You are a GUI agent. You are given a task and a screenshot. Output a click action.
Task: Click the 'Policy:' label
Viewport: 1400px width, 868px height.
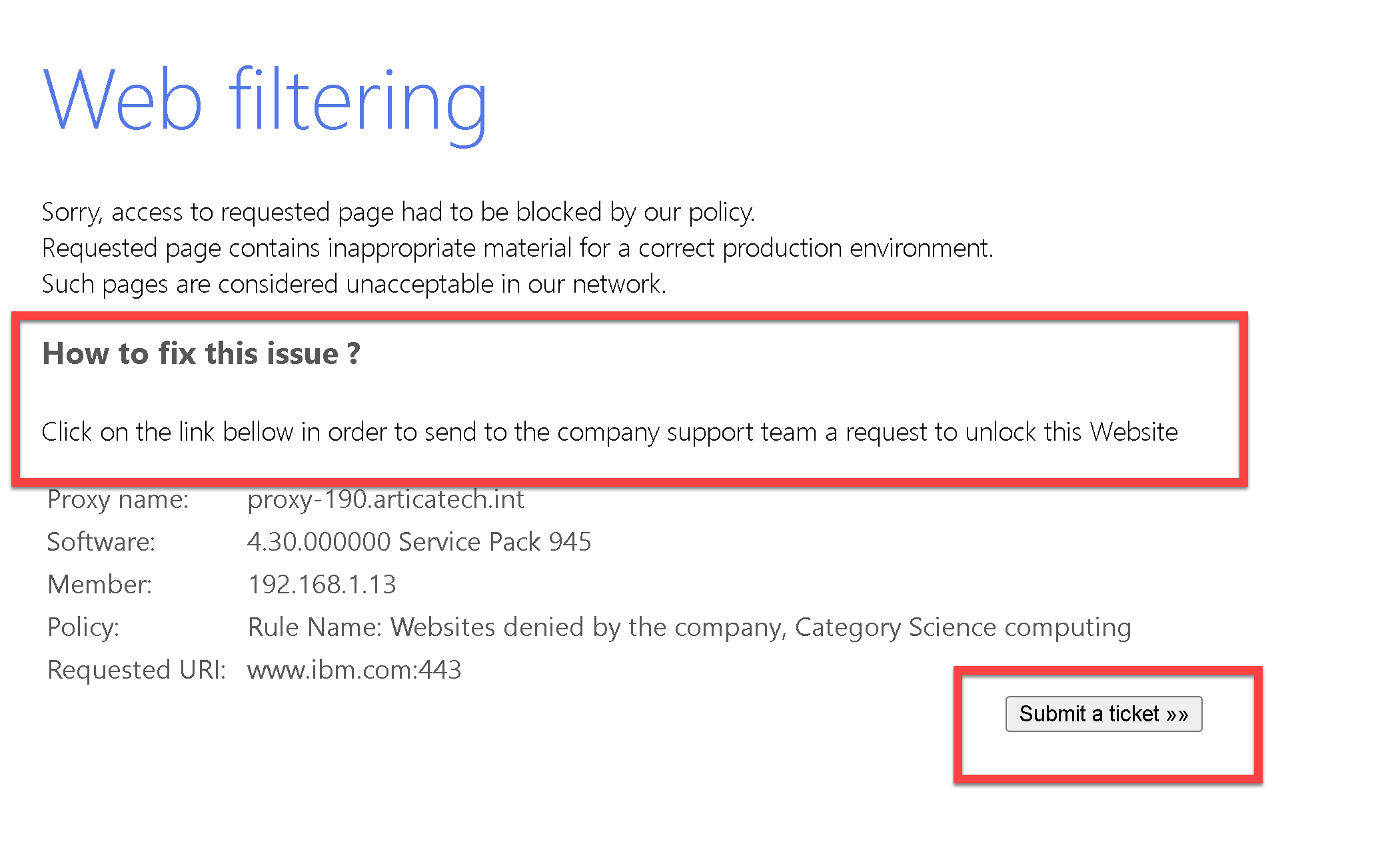point(83,627)
